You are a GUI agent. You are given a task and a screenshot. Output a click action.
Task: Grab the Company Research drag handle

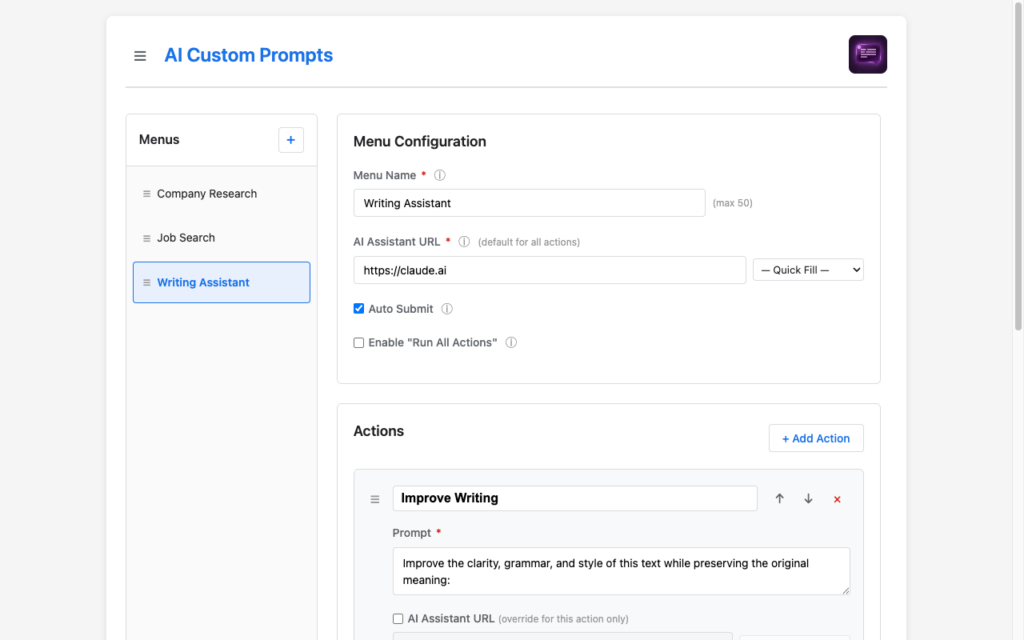pos(146,194)
